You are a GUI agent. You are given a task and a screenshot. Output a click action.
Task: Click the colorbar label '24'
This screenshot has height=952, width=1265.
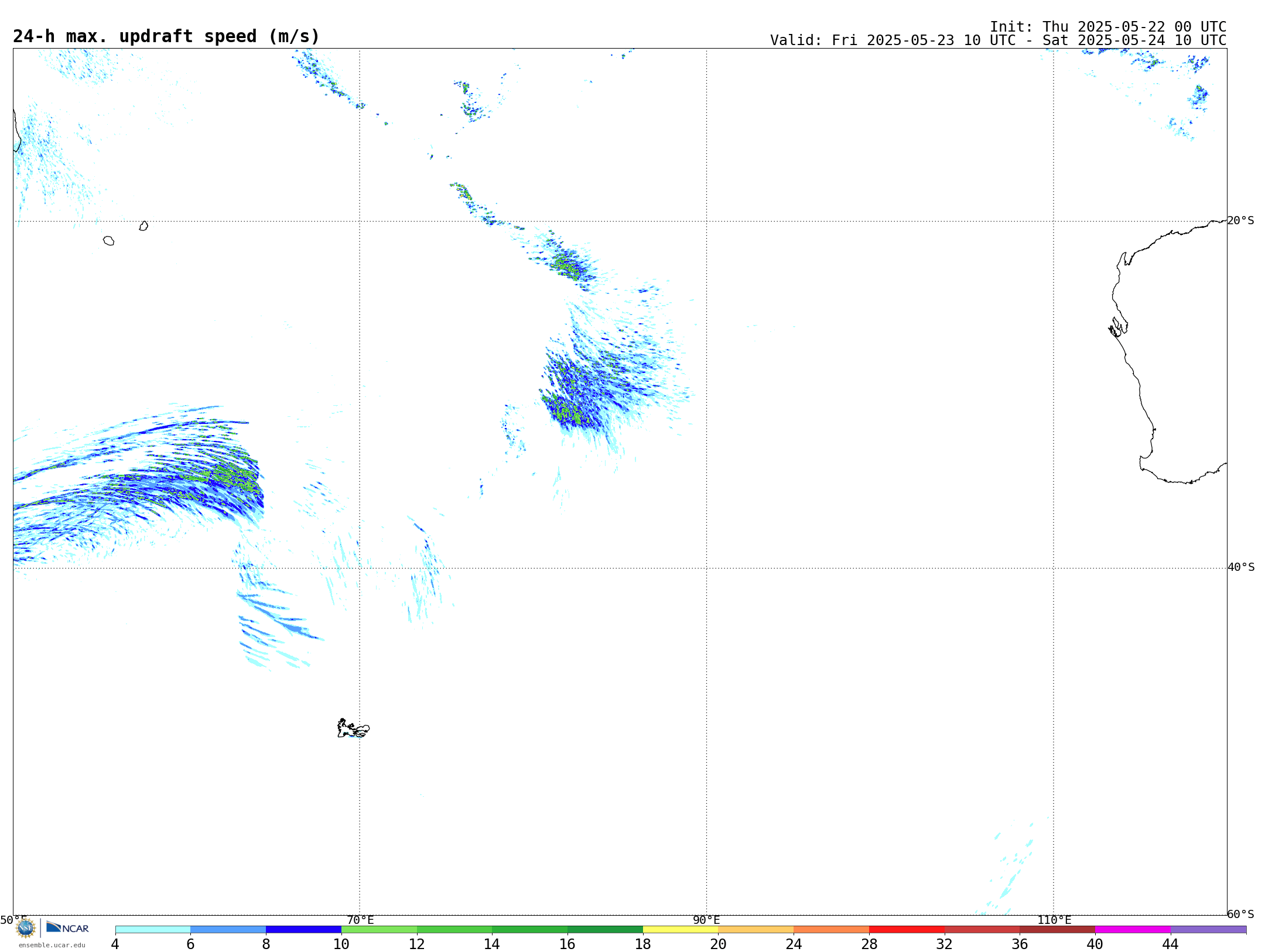click(x=794, y=944)
